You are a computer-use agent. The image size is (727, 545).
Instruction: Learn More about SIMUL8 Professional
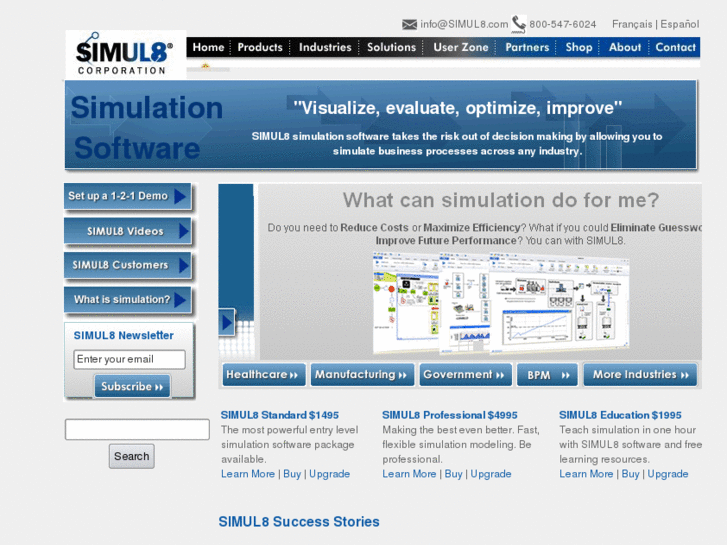(x=409, y=474)
